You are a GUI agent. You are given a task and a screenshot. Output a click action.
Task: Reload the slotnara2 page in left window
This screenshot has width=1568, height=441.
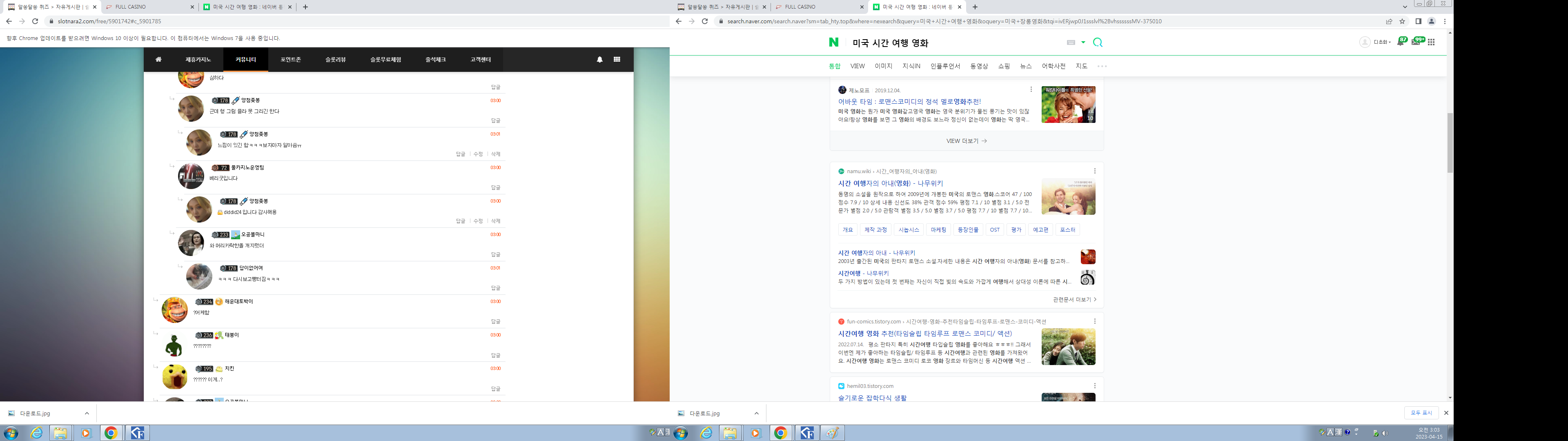pyautogui.click(x=35, y=21)
